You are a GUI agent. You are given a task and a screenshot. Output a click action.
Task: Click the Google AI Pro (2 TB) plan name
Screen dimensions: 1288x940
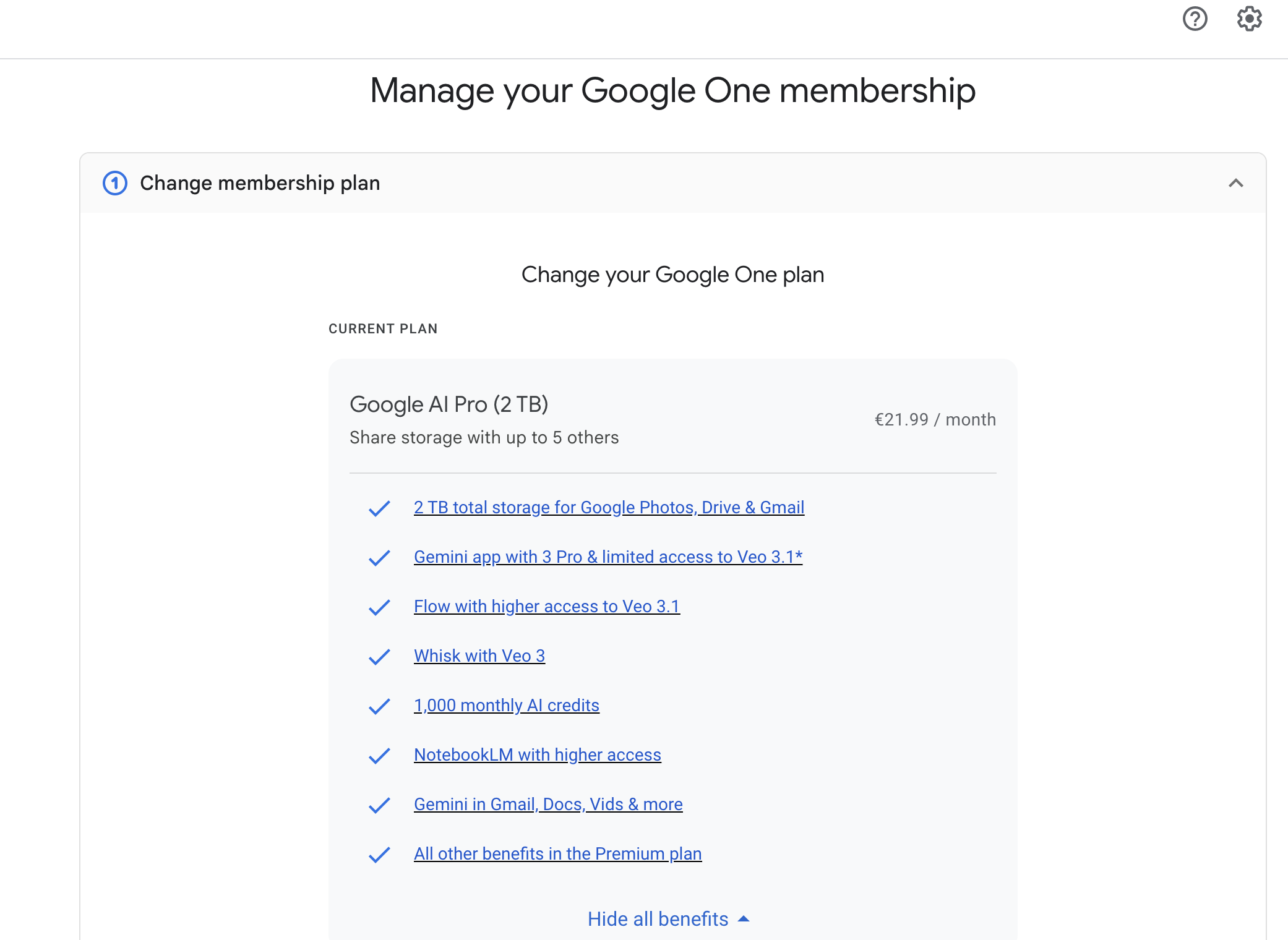pos(449,404)
